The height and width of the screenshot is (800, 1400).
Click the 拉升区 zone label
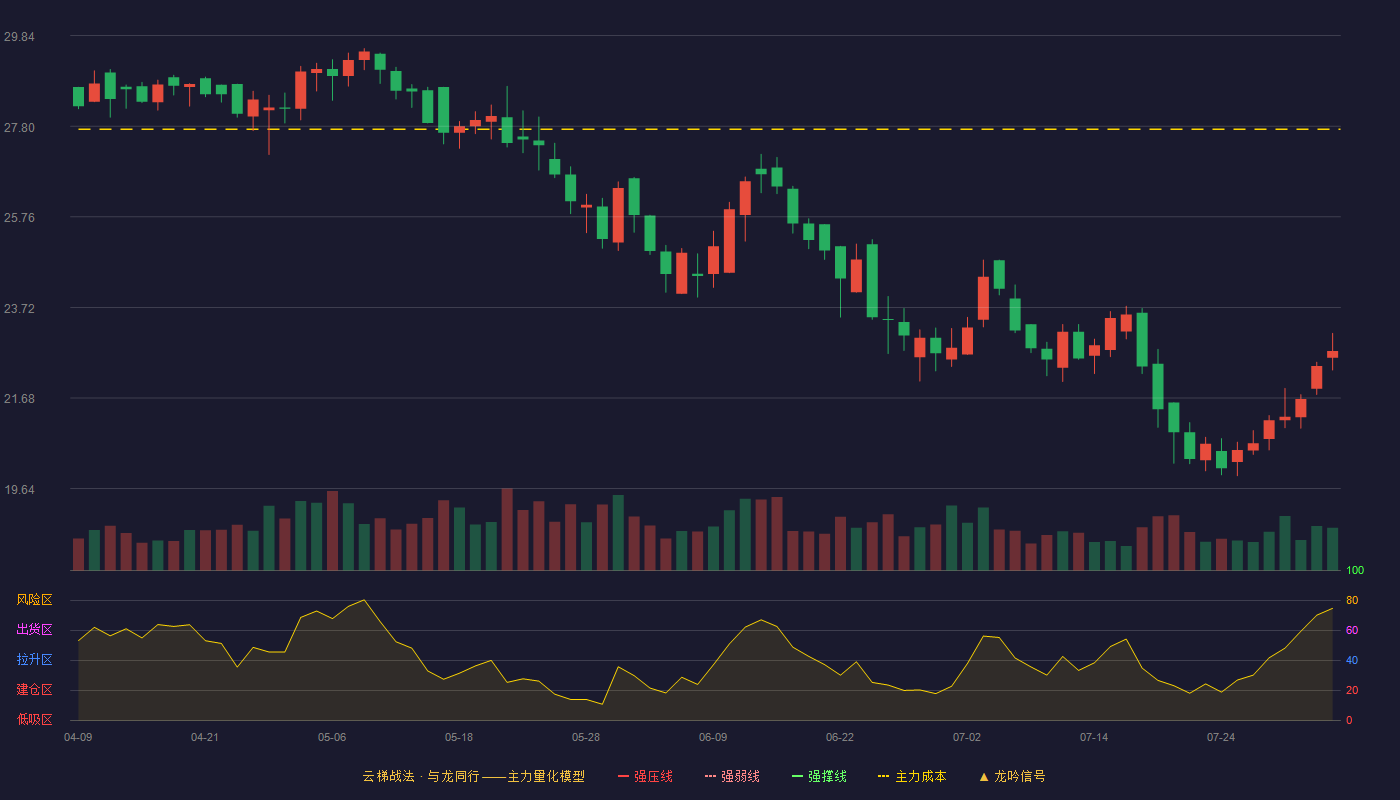coord(35,660)
